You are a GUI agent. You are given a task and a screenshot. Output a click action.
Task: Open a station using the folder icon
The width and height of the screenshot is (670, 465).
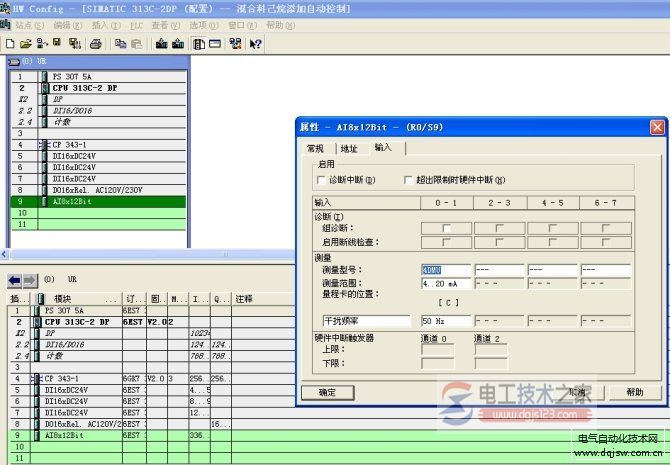(26, 44)
